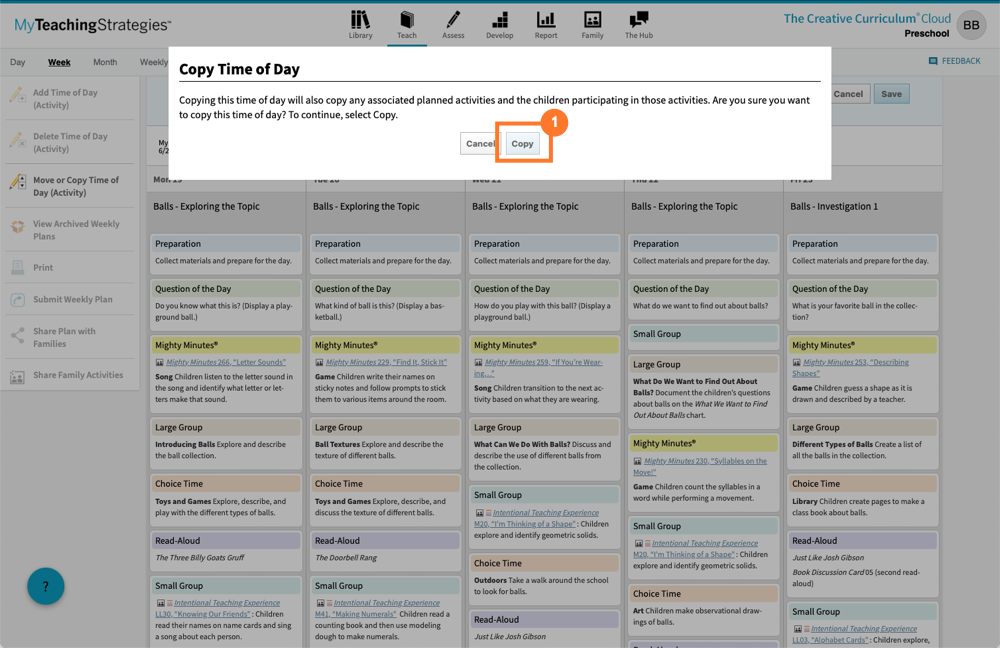Switch to the Month tab
The width and height of the screenshot is (1000, 648).
(x=104, y=61)
